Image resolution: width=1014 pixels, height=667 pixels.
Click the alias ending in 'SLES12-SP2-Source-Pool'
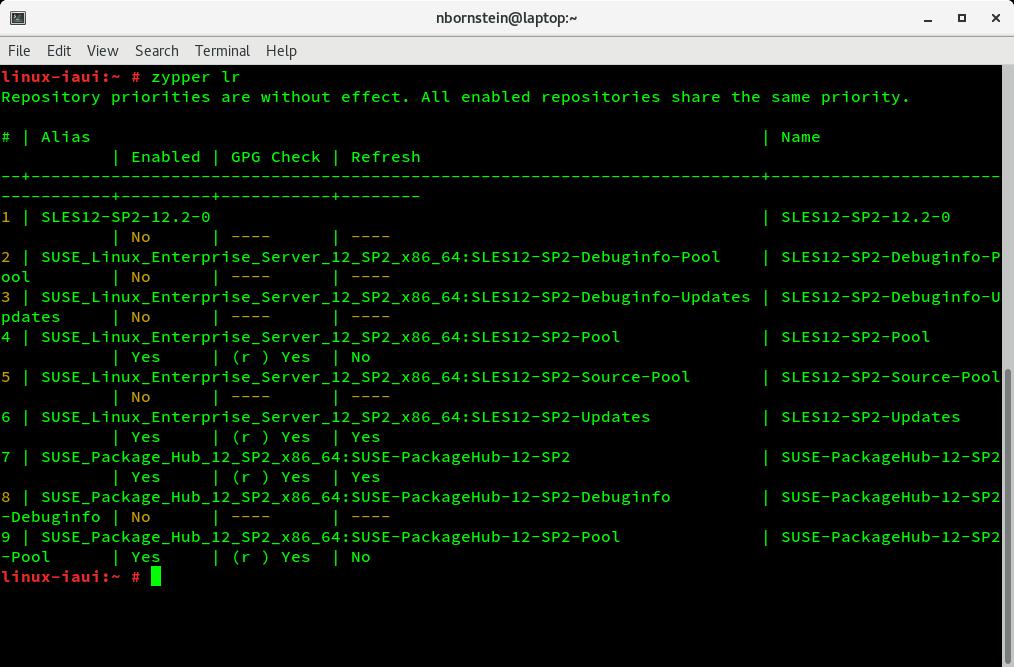[x=365, y=377]
